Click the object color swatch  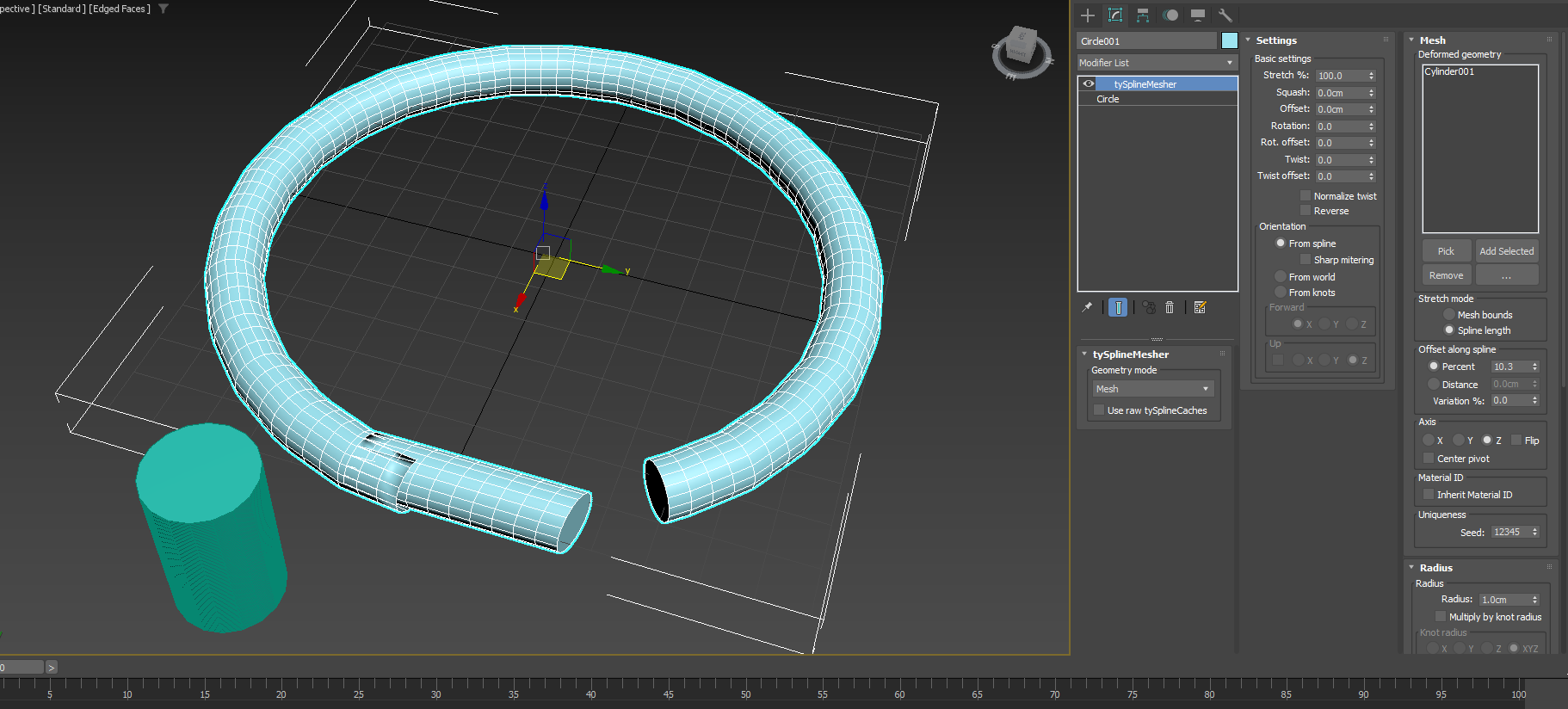(x=1229, y=40)
